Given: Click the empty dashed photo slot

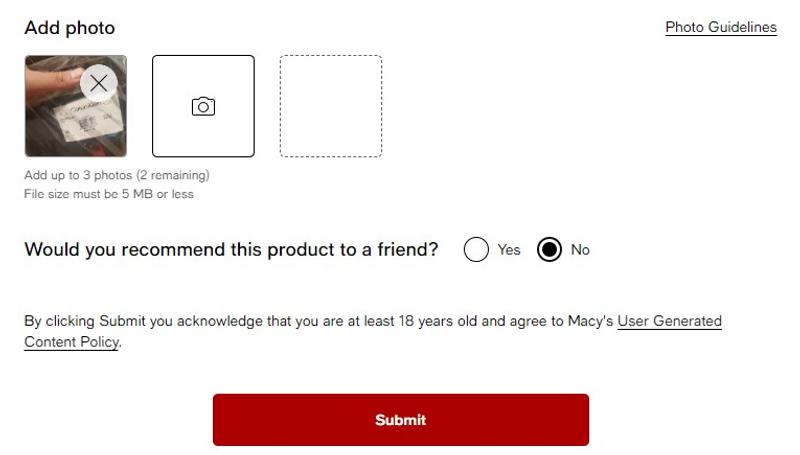Looking at the screenshot, I should click(330, 106).
